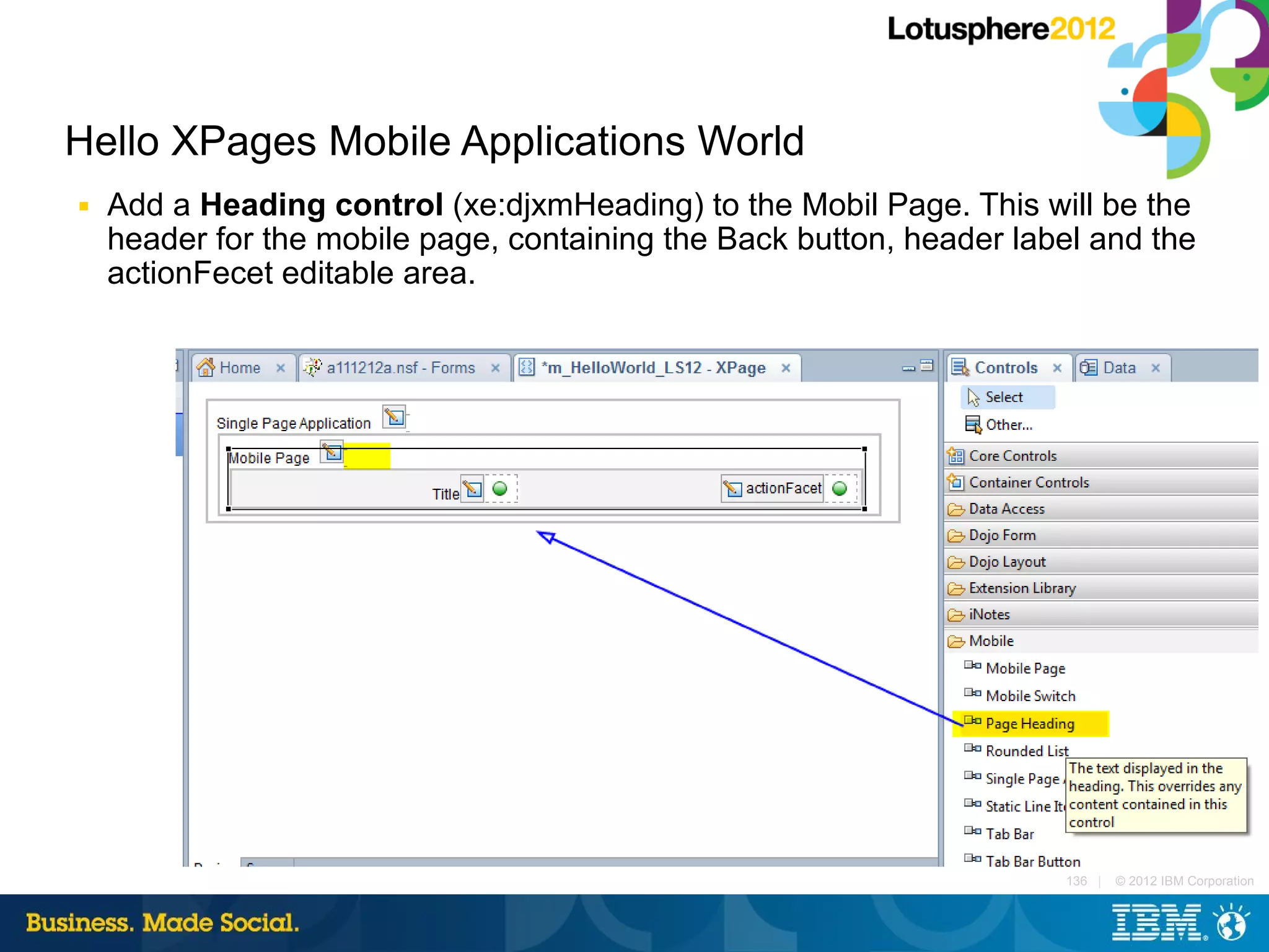The image size is (1269, 952).
Task: Click the Mobile Switch control icon
Action: (972, 692)
